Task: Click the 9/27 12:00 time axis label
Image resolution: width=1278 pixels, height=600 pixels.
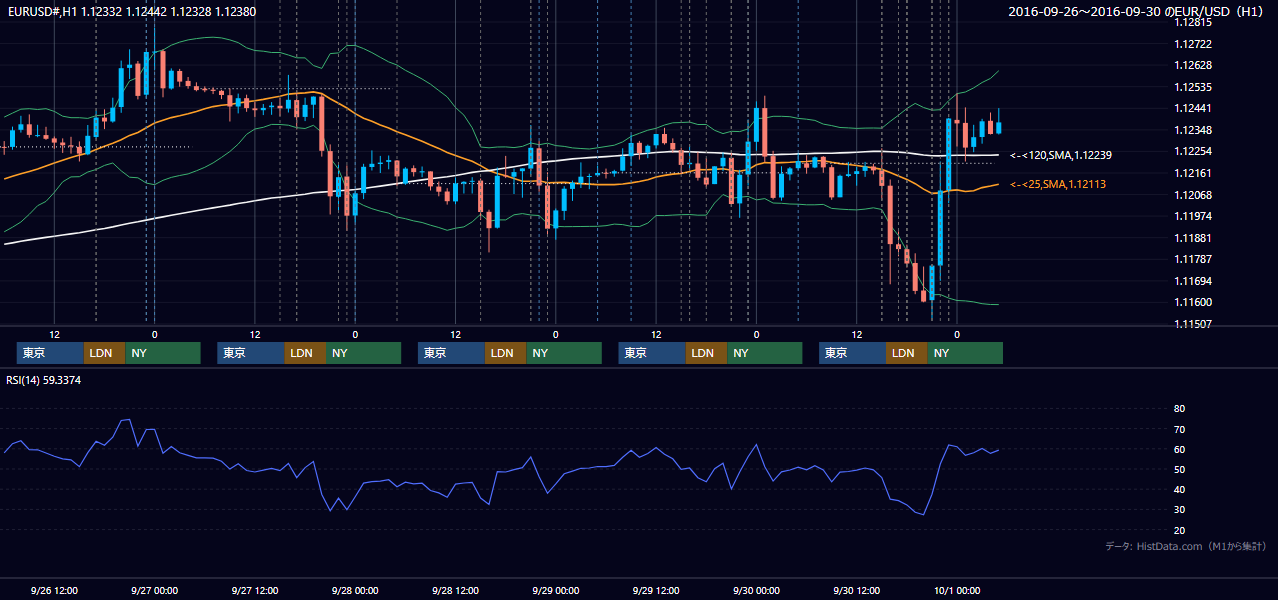Action: 255,591
